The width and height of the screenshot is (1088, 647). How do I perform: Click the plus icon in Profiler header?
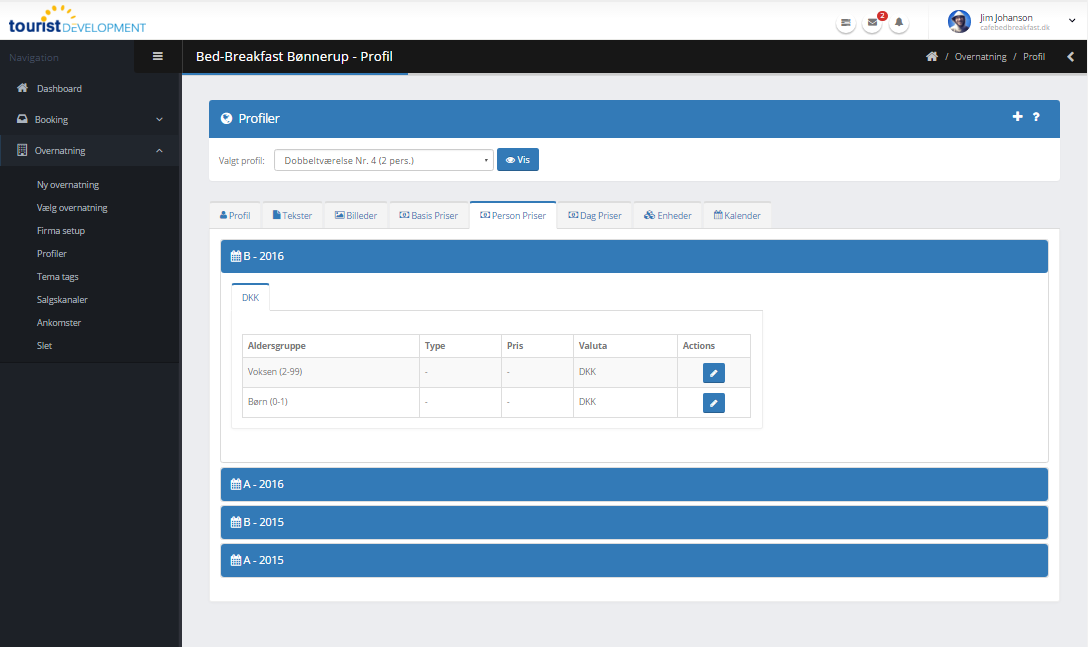(x=1018, y=117)
